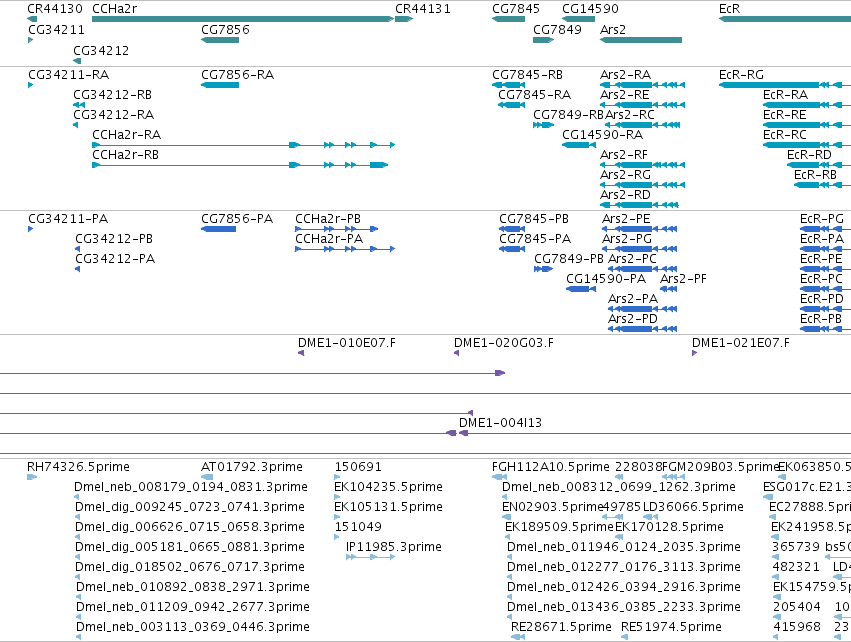This screenshot has height=642, width=851.
Task: Select the Ars2-PF protein feature
Action: [669, 289]
